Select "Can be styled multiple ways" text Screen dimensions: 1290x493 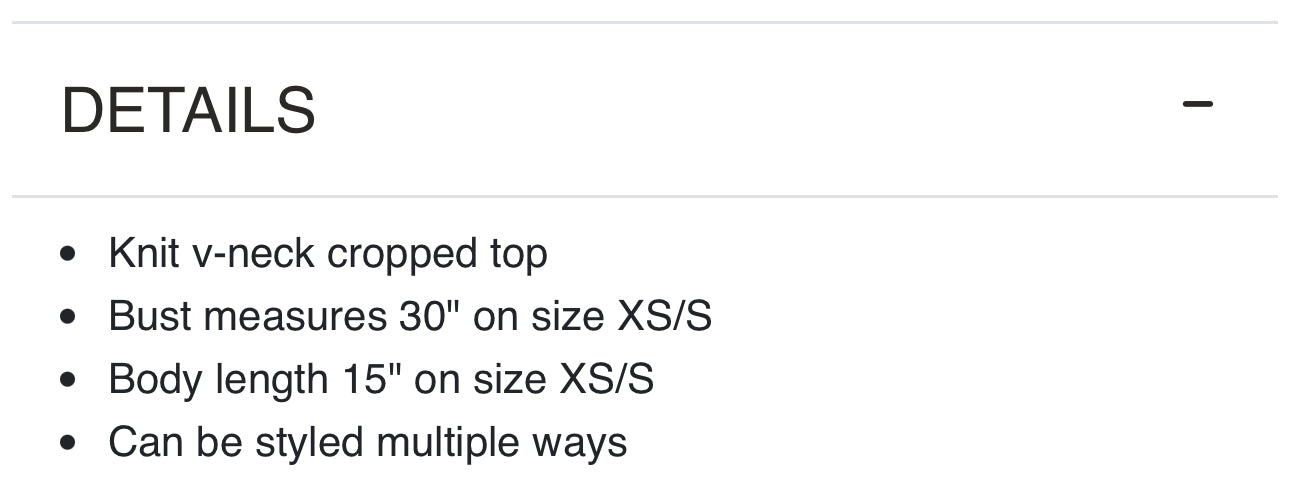(x=367, y=442)
